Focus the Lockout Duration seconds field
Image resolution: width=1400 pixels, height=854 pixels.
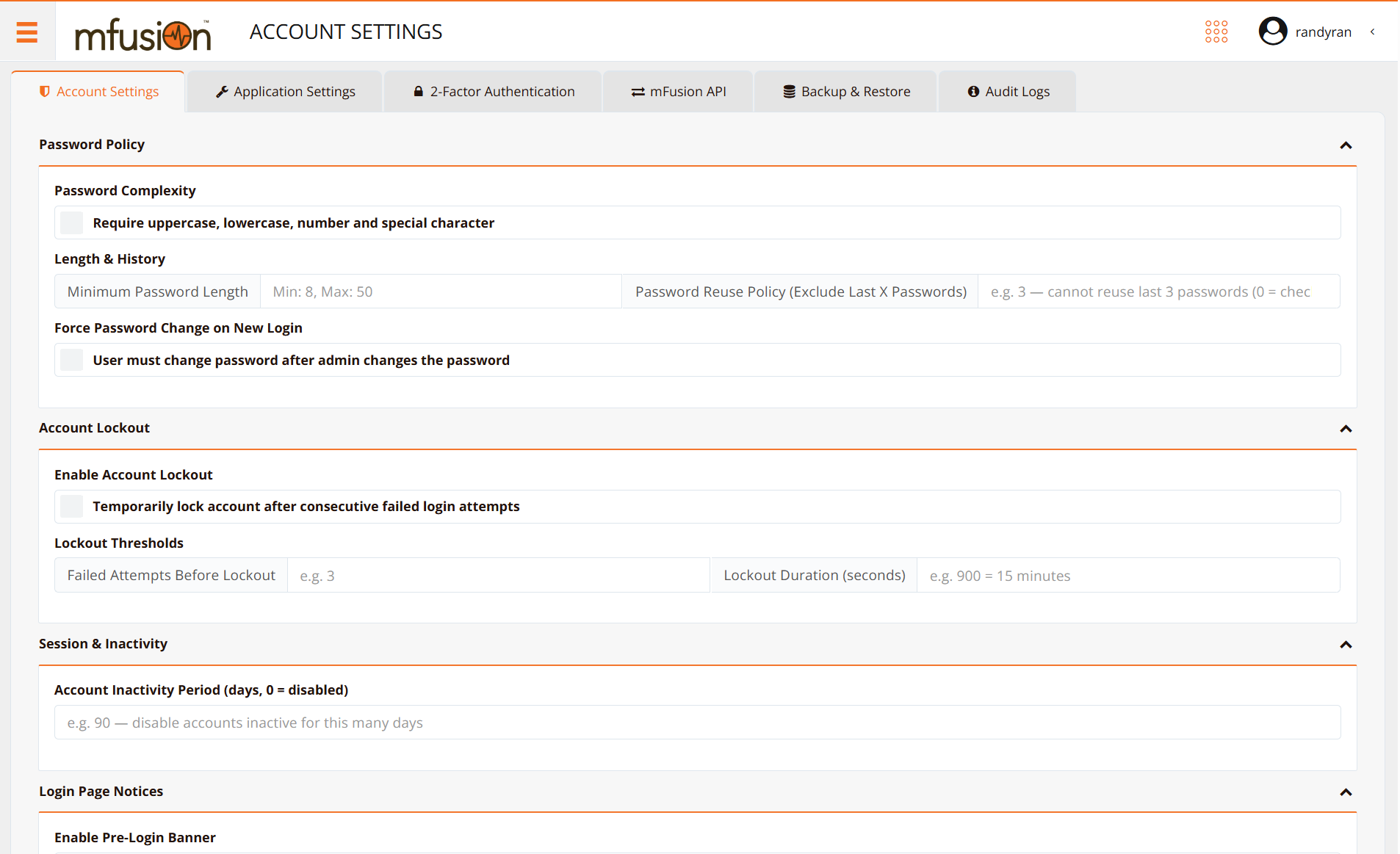point(1127,576)
